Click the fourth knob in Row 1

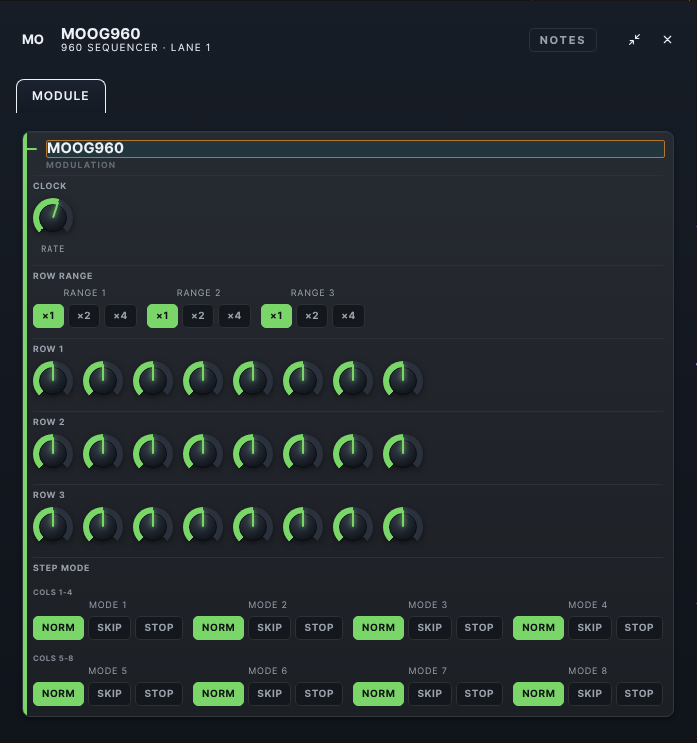click(203, 379)
